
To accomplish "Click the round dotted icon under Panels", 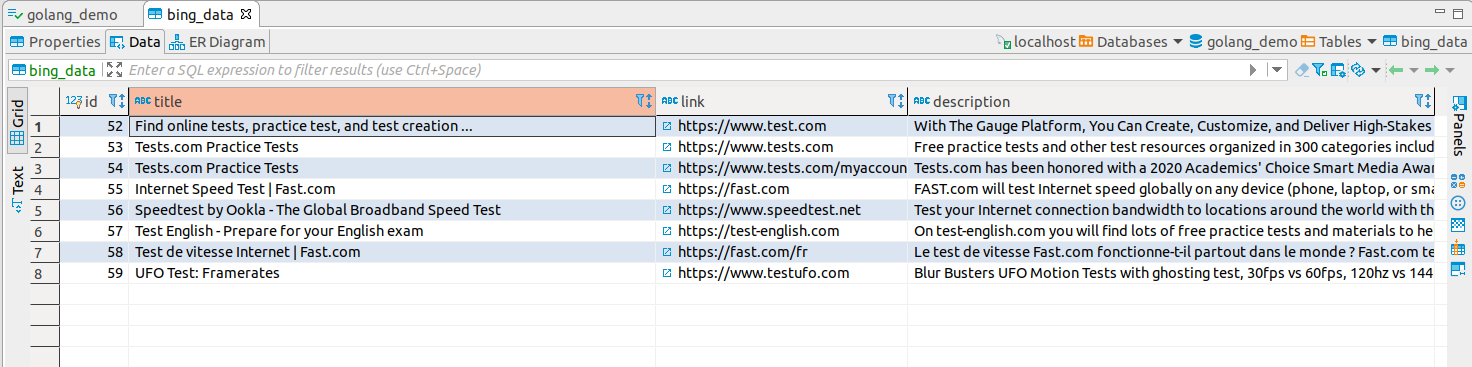I will (x=1458, y=203).
